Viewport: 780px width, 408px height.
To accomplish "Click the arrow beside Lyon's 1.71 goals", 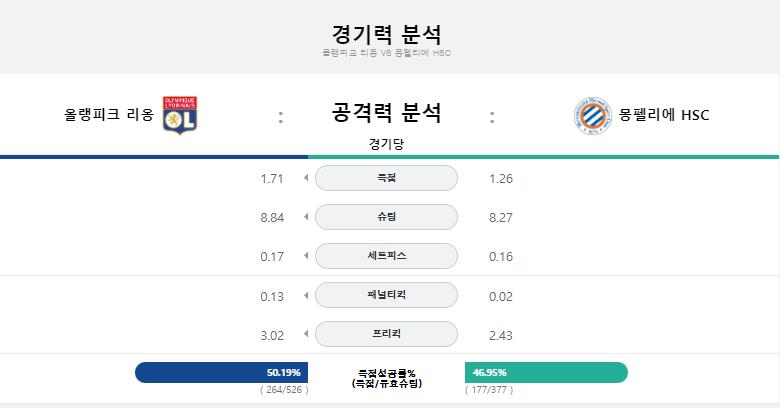I will [306, 178].
